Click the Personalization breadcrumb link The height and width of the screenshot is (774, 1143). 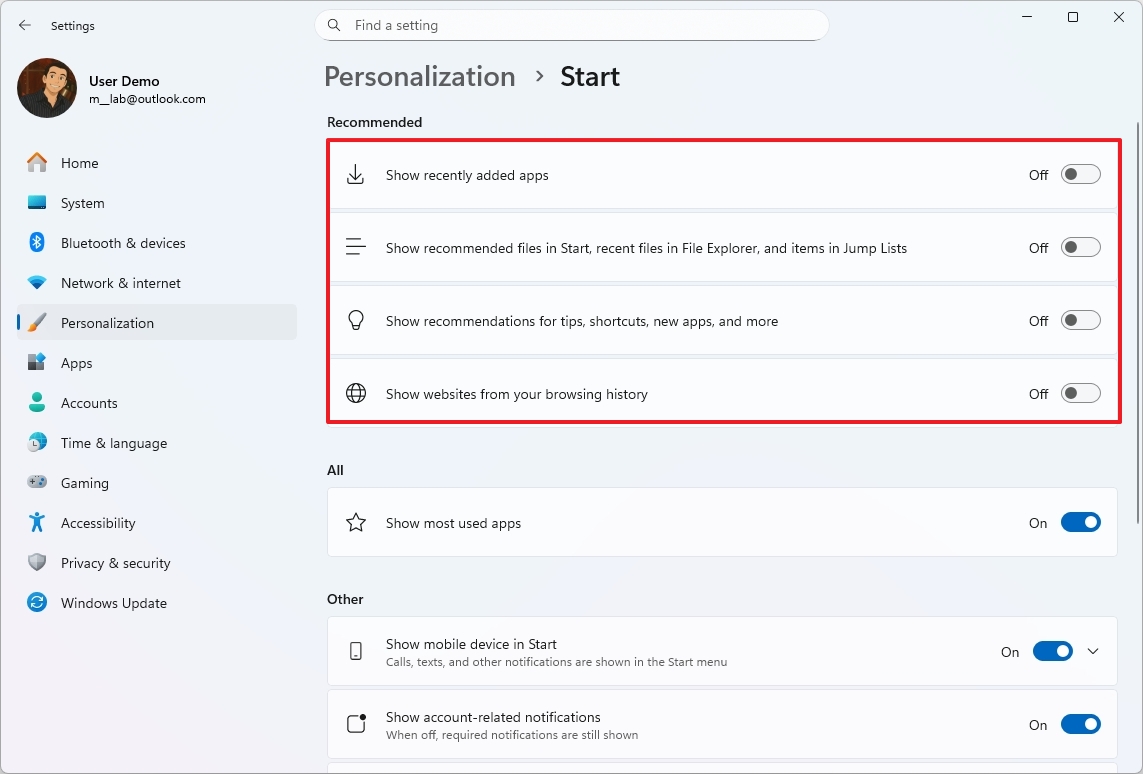[419, 76]
